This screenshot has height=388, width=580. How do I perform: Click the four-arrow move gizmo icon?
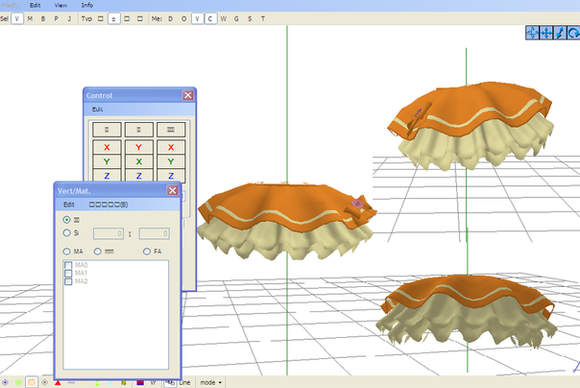point(546,33)
